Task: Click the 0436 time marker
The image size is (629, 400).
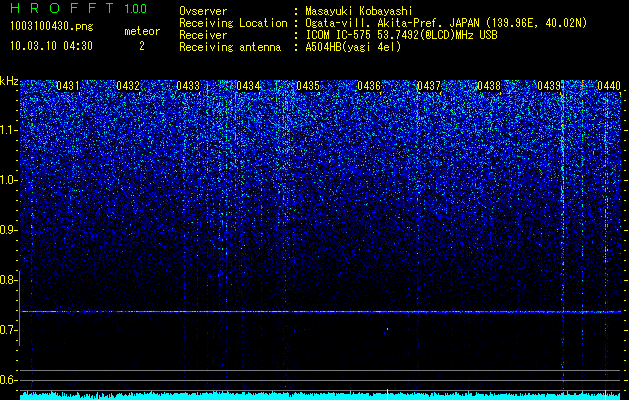Action: (369, 86)
